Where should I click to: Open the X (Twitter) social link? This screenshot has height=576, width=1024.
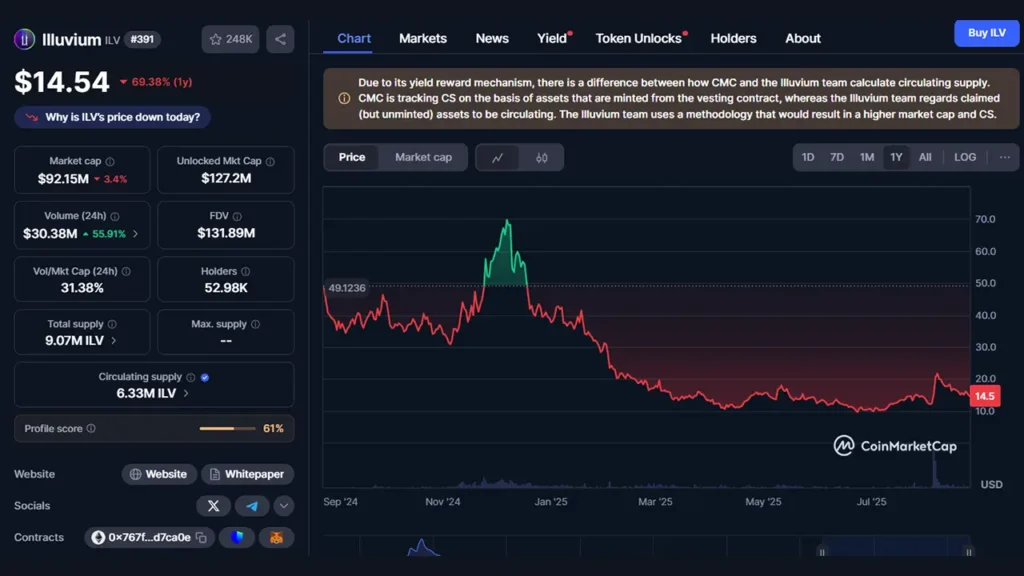coord(214,505)
